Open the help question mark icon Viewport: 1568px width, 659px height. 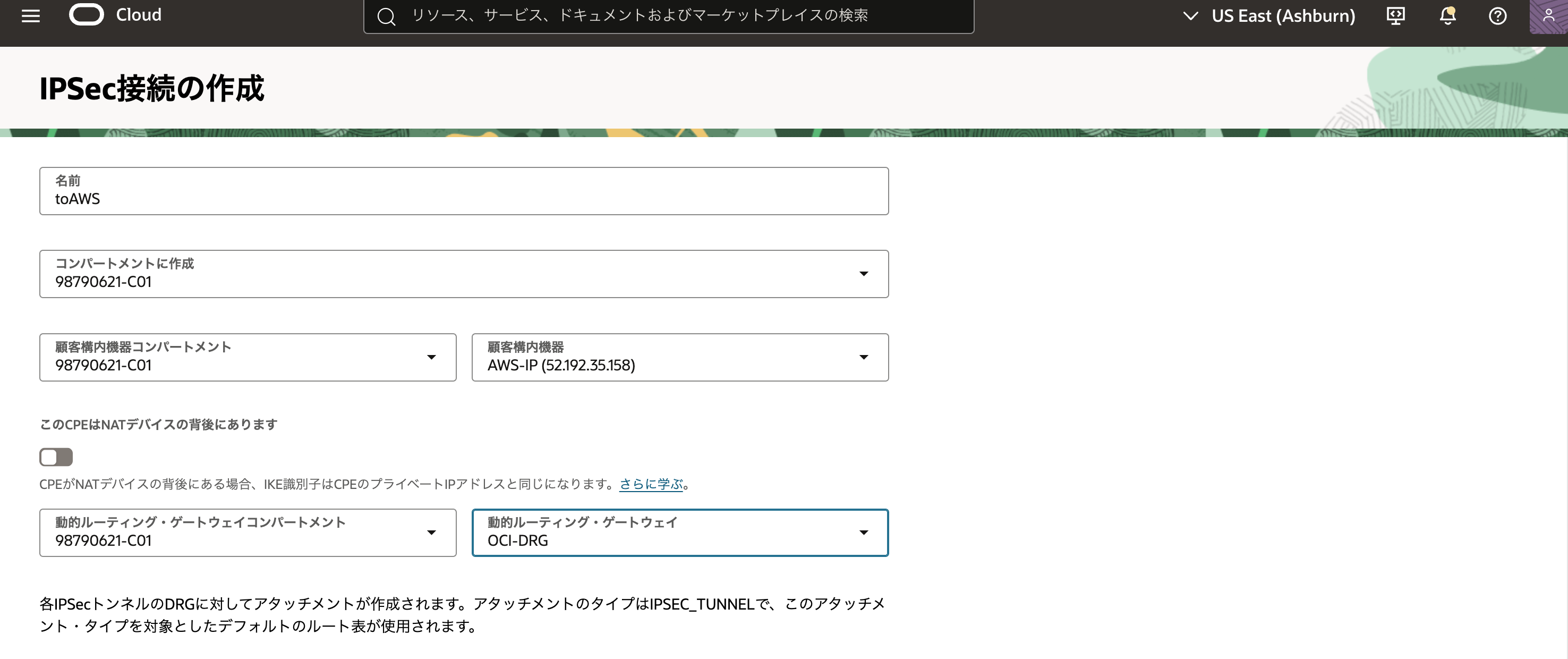[1497, 16]
